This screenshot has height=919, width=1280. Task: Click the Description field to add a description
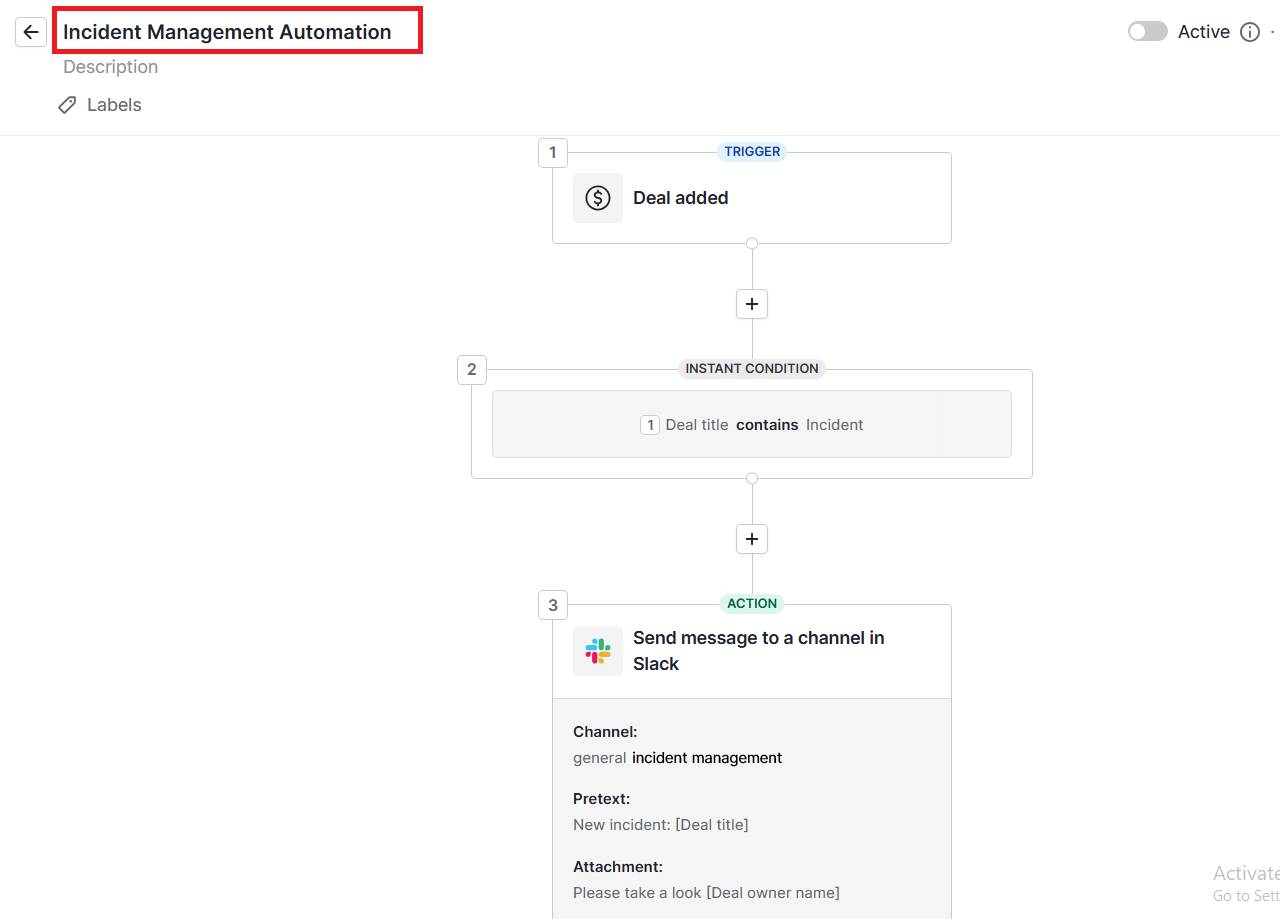click(110, 66)
